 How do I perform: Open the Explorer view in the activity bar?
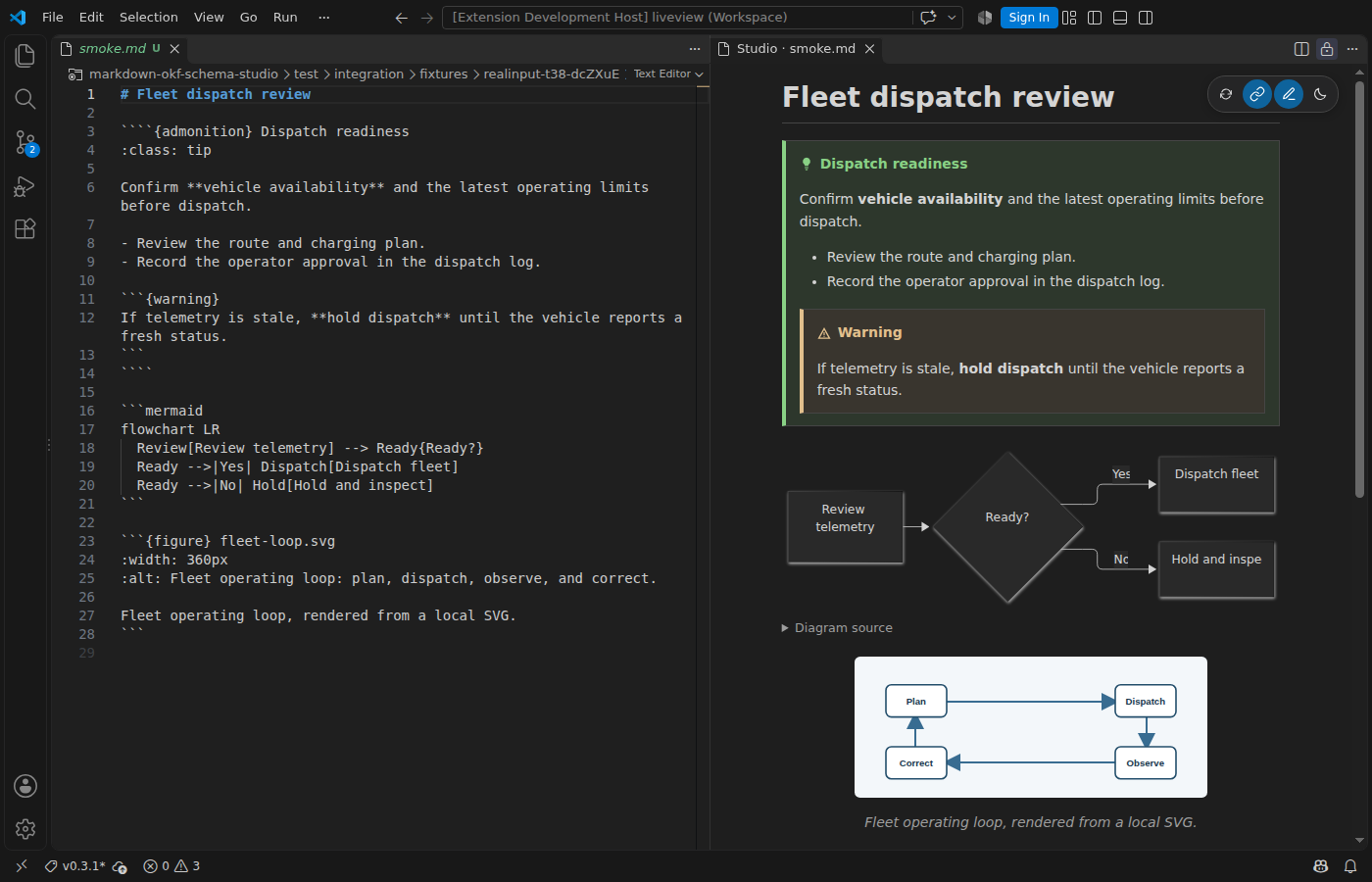(x=25, y=56)
